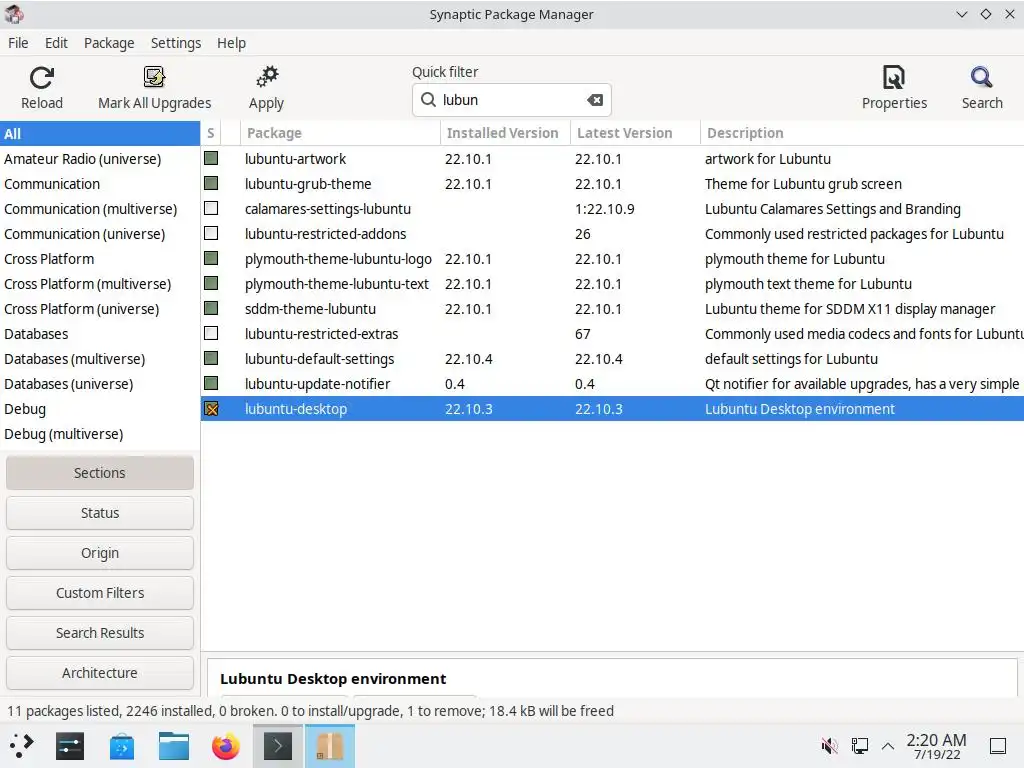The height and width of the screenshot is (768, 1024).
Task: Open the Package menu
Action: (x=109, y=43)
